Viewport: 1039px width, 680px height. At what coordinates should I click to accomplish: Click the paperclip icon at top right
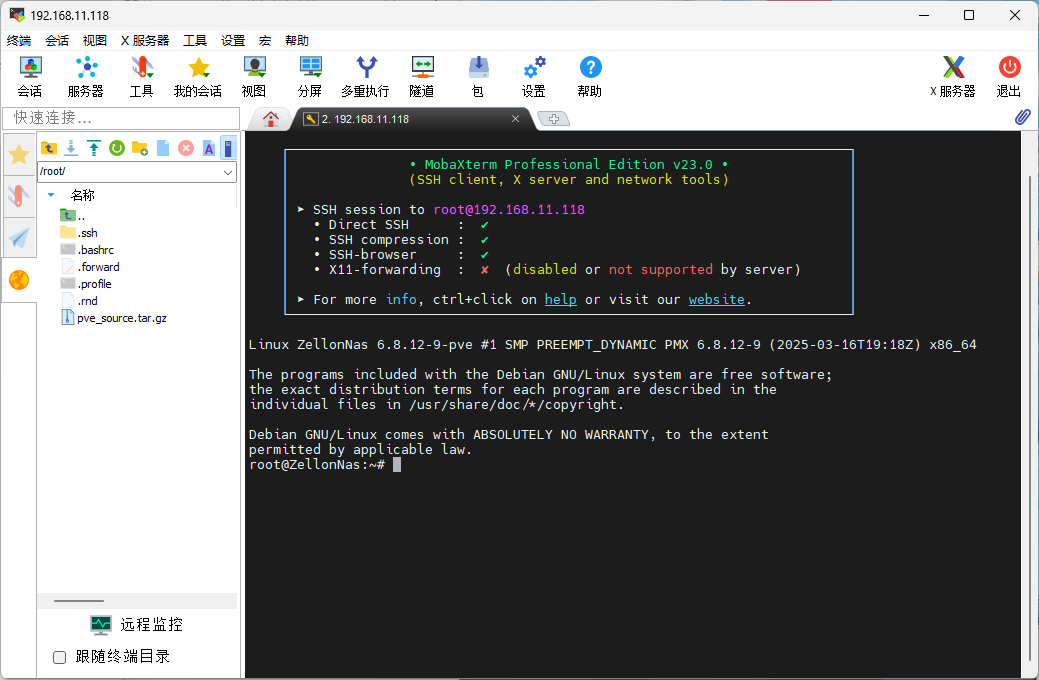pos(1023,117)
